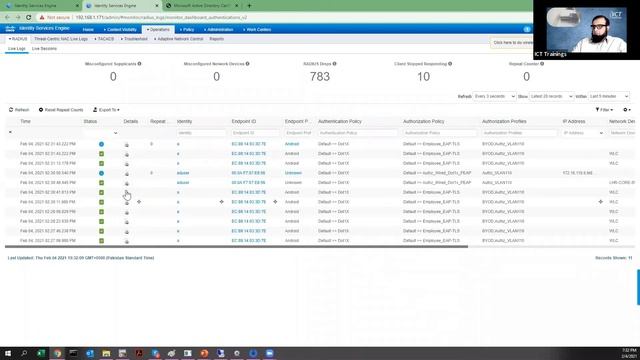
Task: Click the Chrome icon in the taskbar
Action: coord(58,353)
